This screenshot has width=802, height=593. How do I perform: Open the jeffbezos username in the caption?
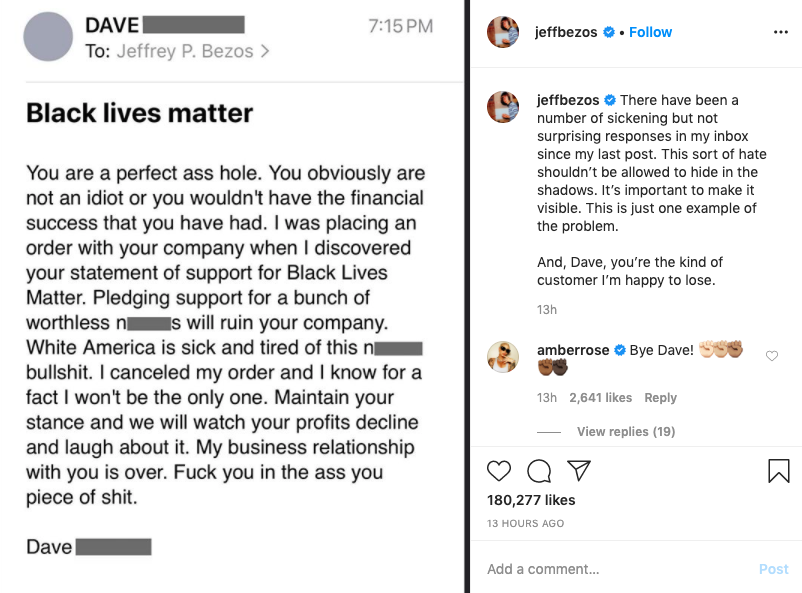[x=568, y=100]
